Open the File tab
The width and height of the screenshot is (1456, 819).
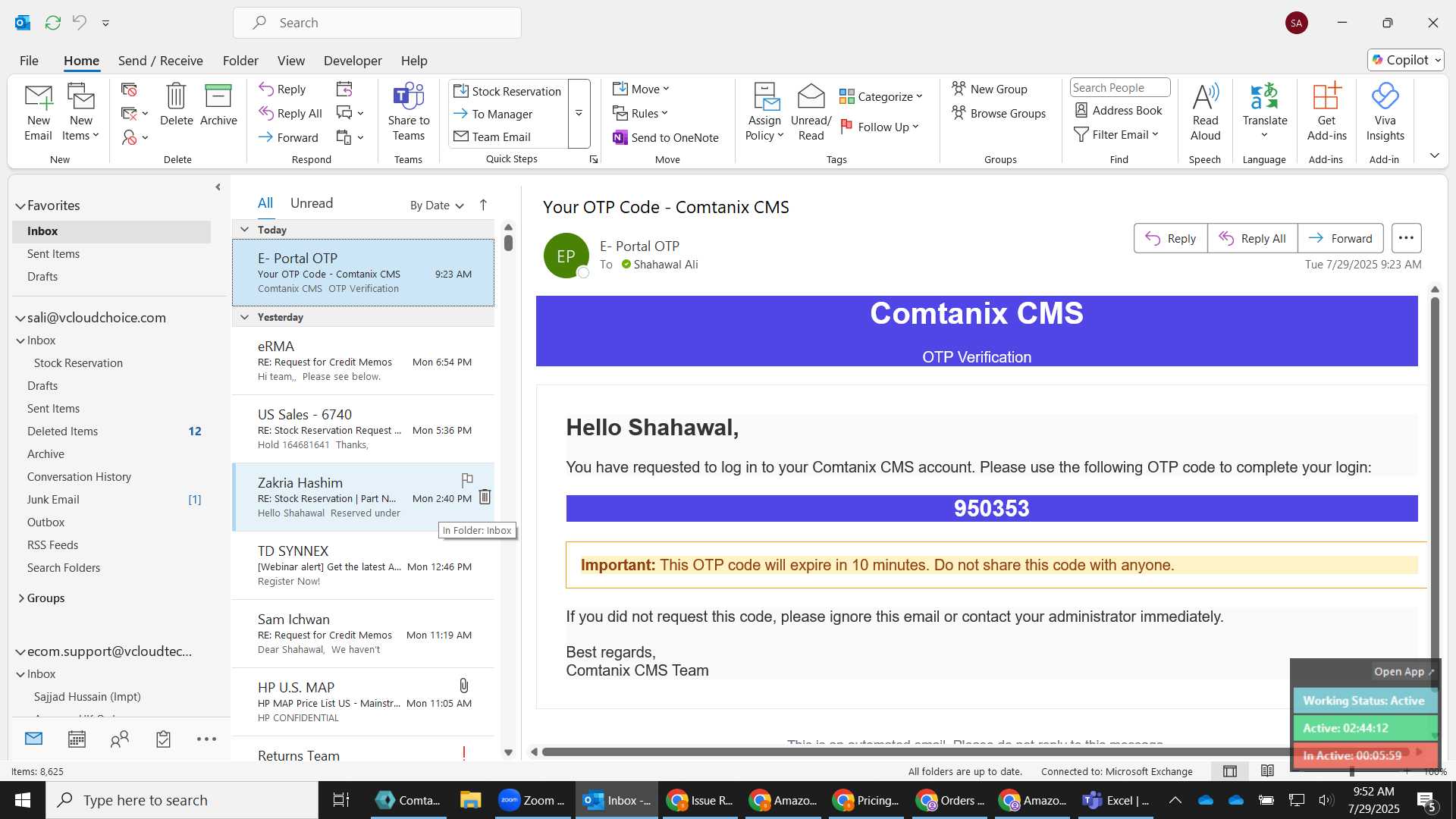(29, 61)
